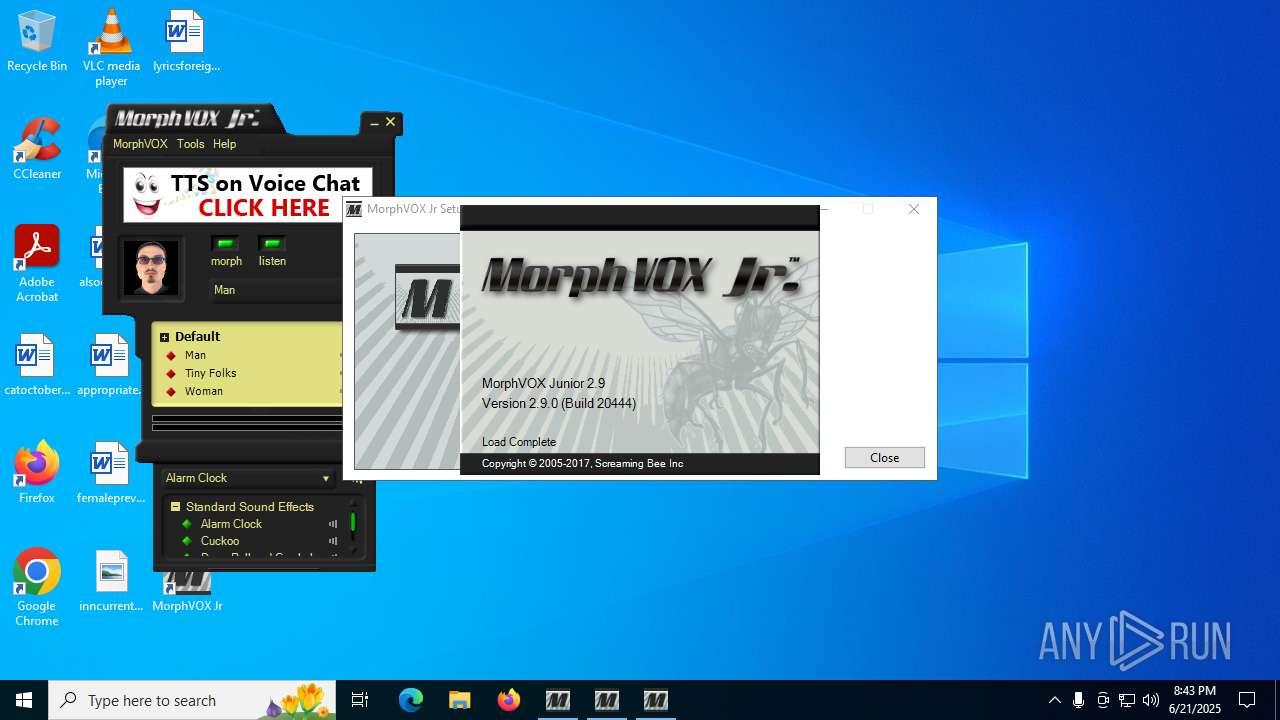Open the Help menu in MorphVOX

point(224,144)
